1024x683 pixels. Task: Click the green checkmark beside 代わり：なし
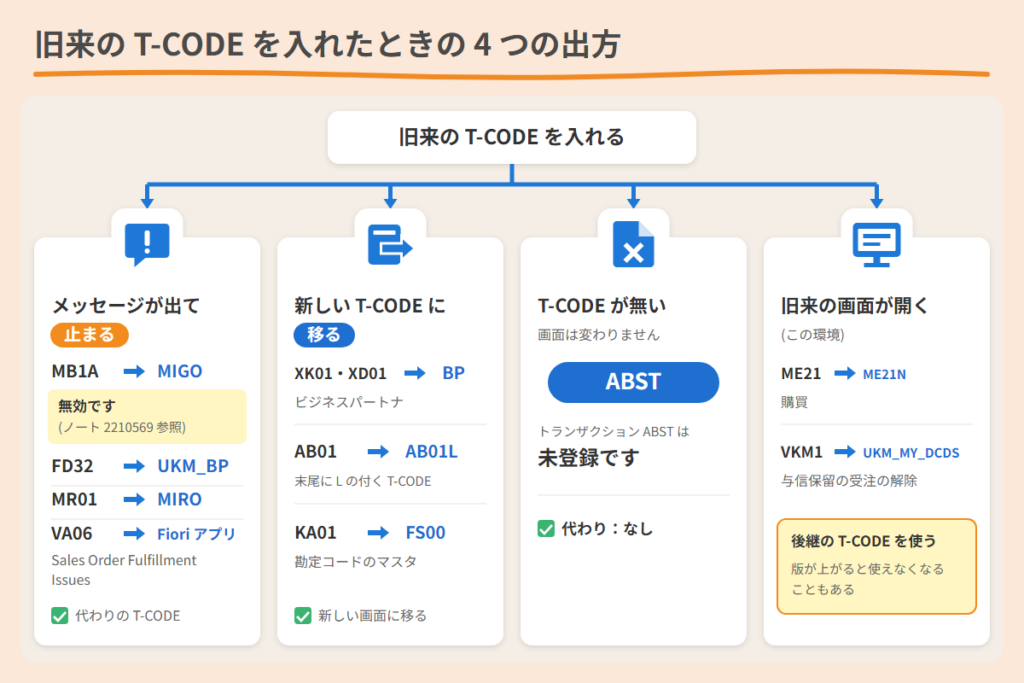pos(546,528)
